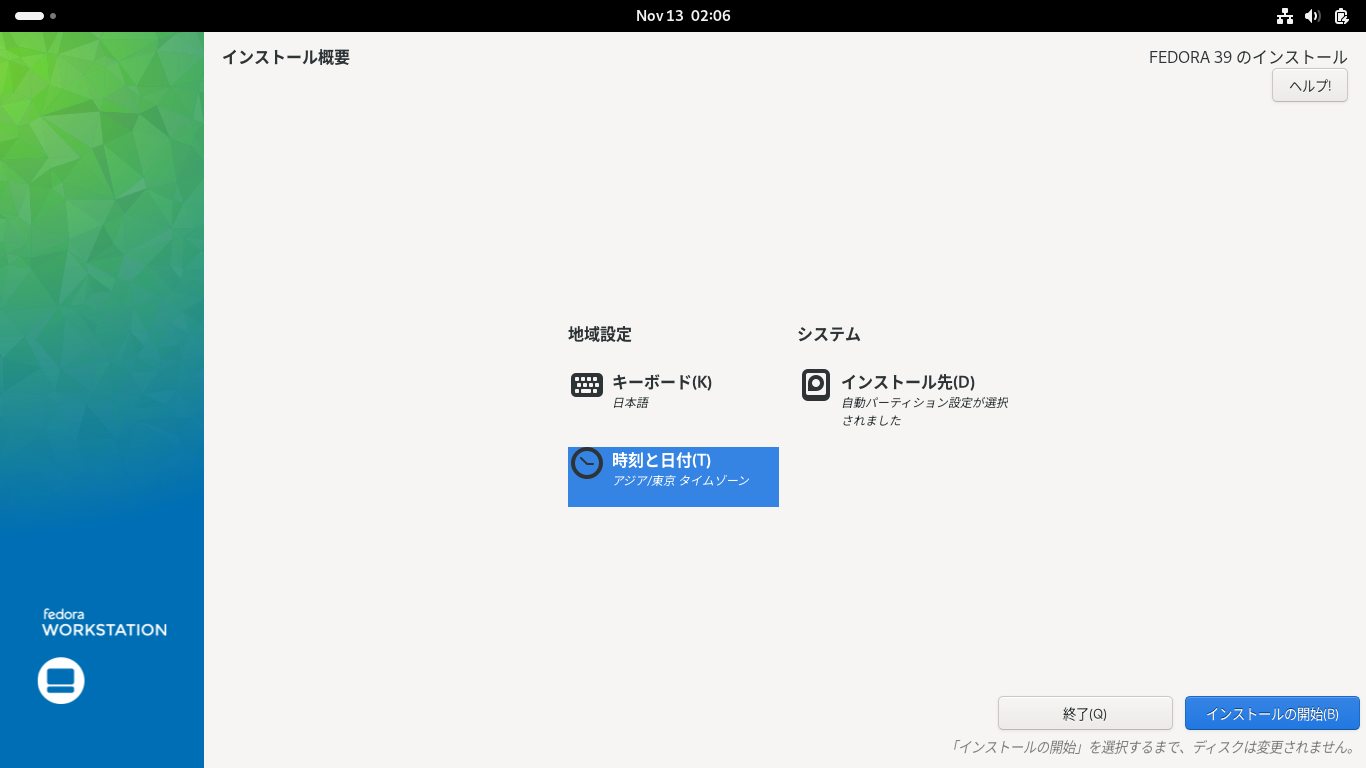This screenshot has height=768, width=1366.
Task: Click the 終了(Q) quit button
Action: (x=1085, y=713)
